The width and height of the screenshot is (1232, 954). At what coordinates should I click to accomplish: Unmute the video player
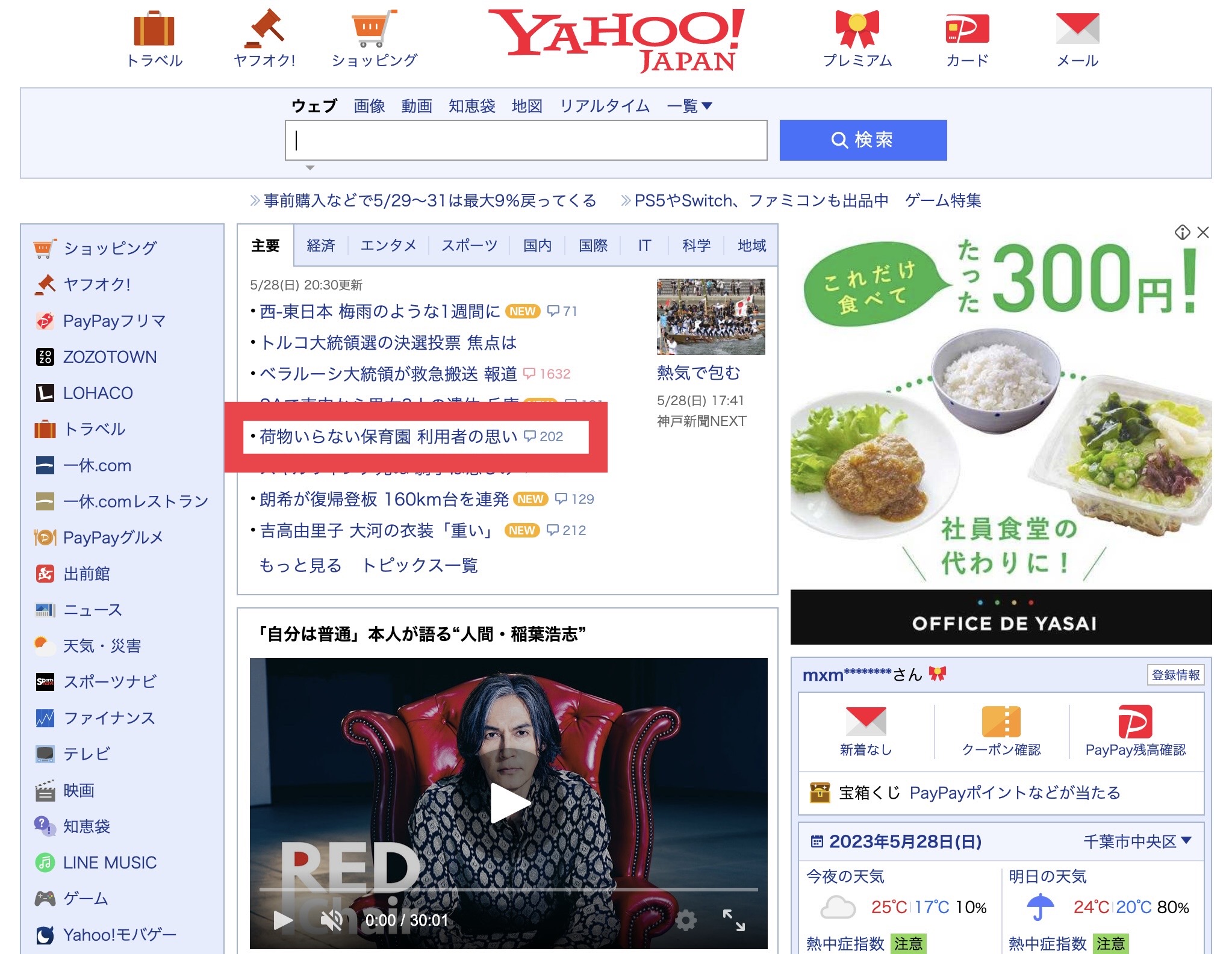pos(331,920)
